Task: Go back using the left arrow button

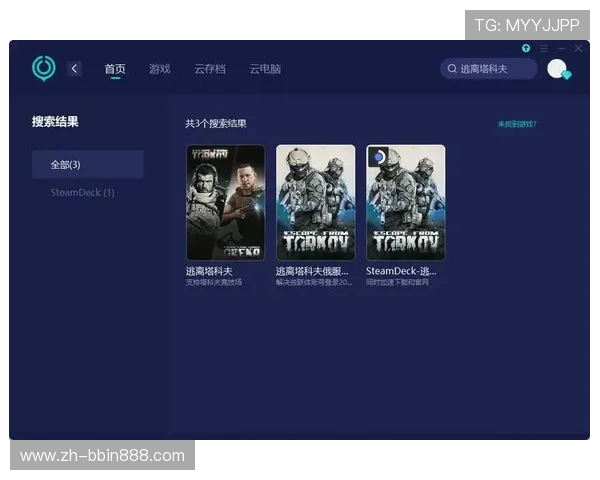Action: tap(75, 69)
